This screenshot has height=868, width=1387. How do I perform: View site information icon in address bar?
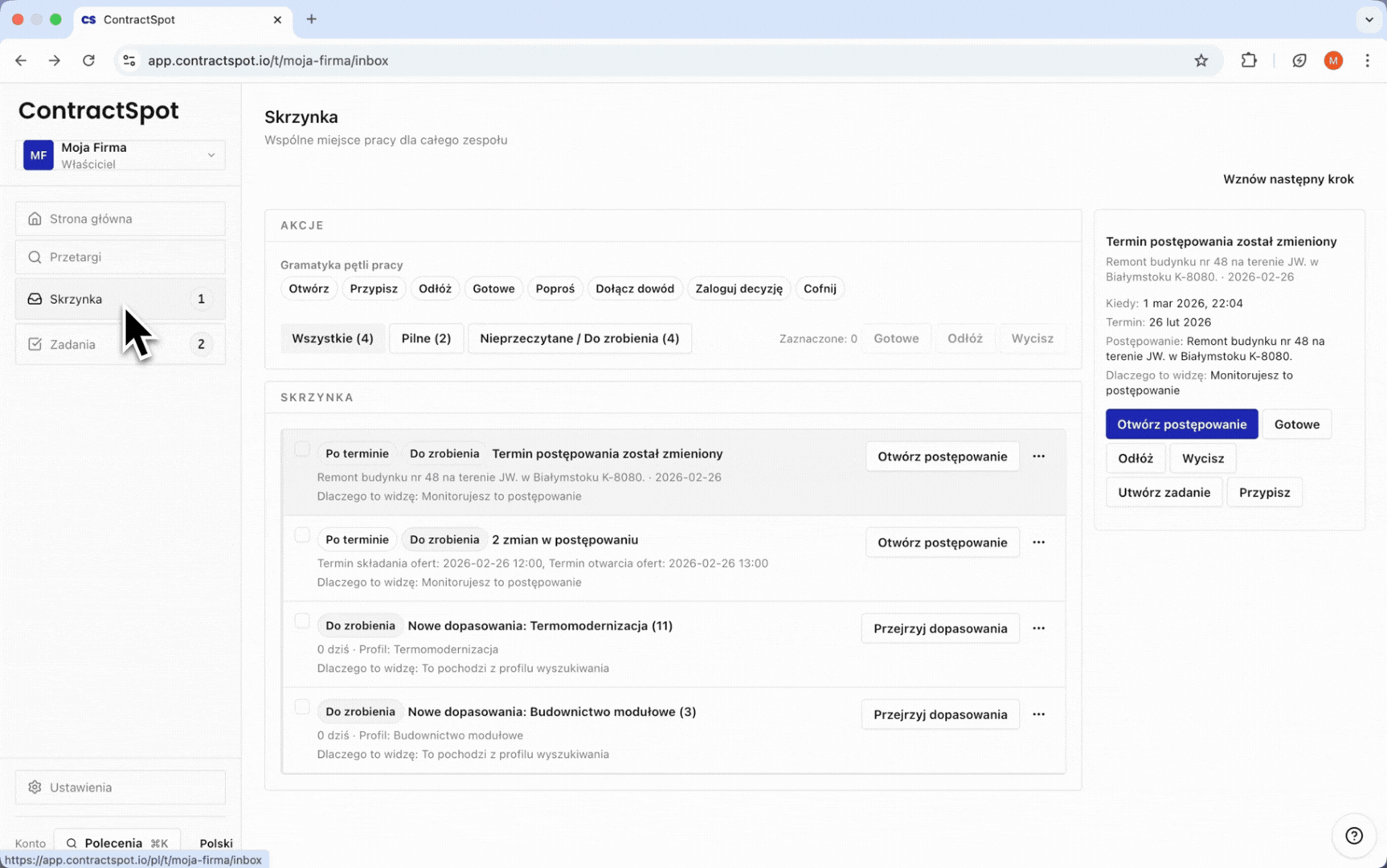pos(129,60)
